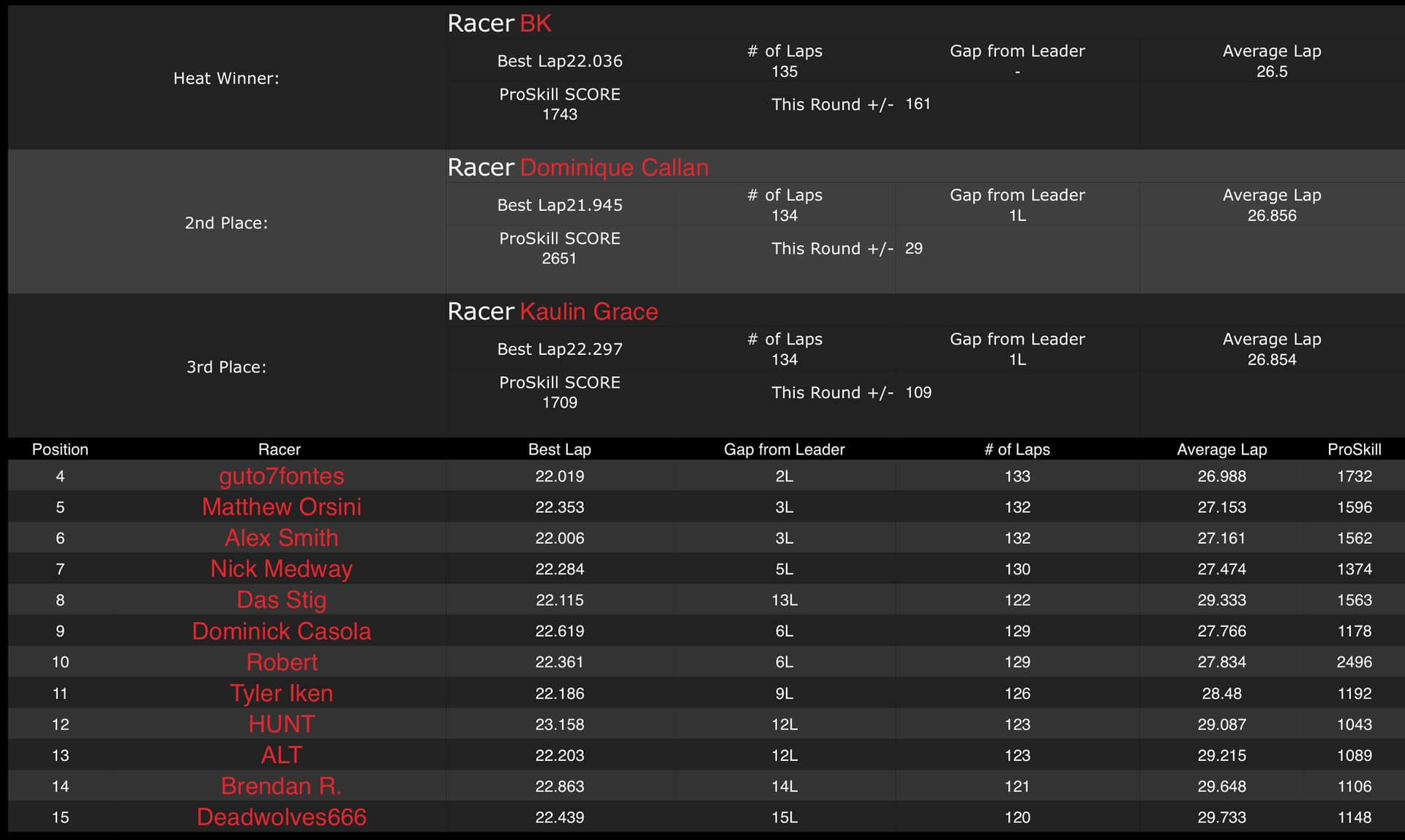The width and height of the screenshot is (1405, 840).
Task: Click the Gap from Leader table header
Action: point(784,449)
